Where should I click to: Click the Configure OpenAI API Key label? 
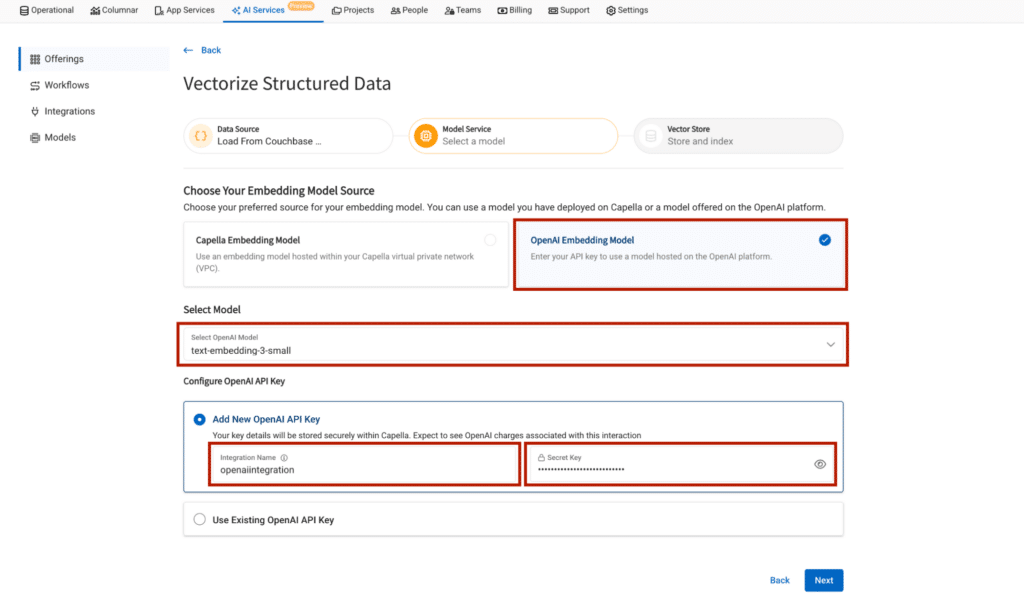click(x=234, y=381)
